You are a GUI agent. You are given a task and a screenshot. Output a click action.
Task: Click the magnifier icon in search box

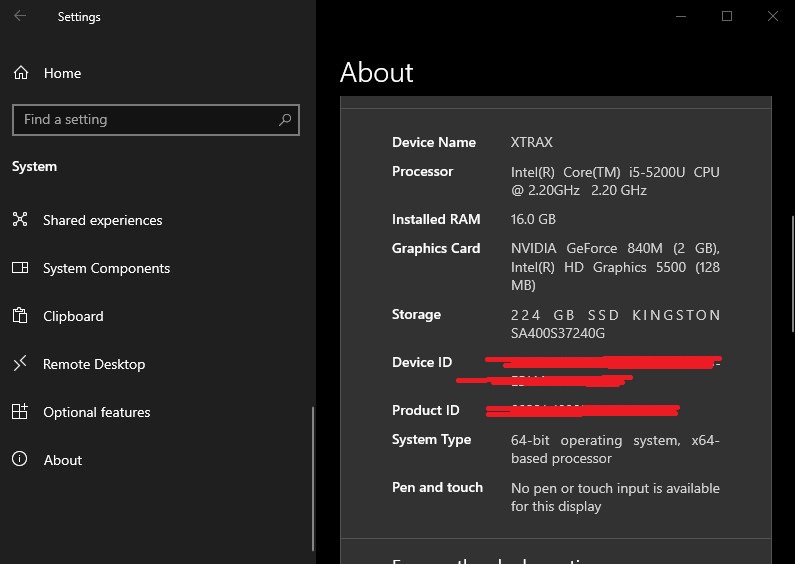coord(285,120)
